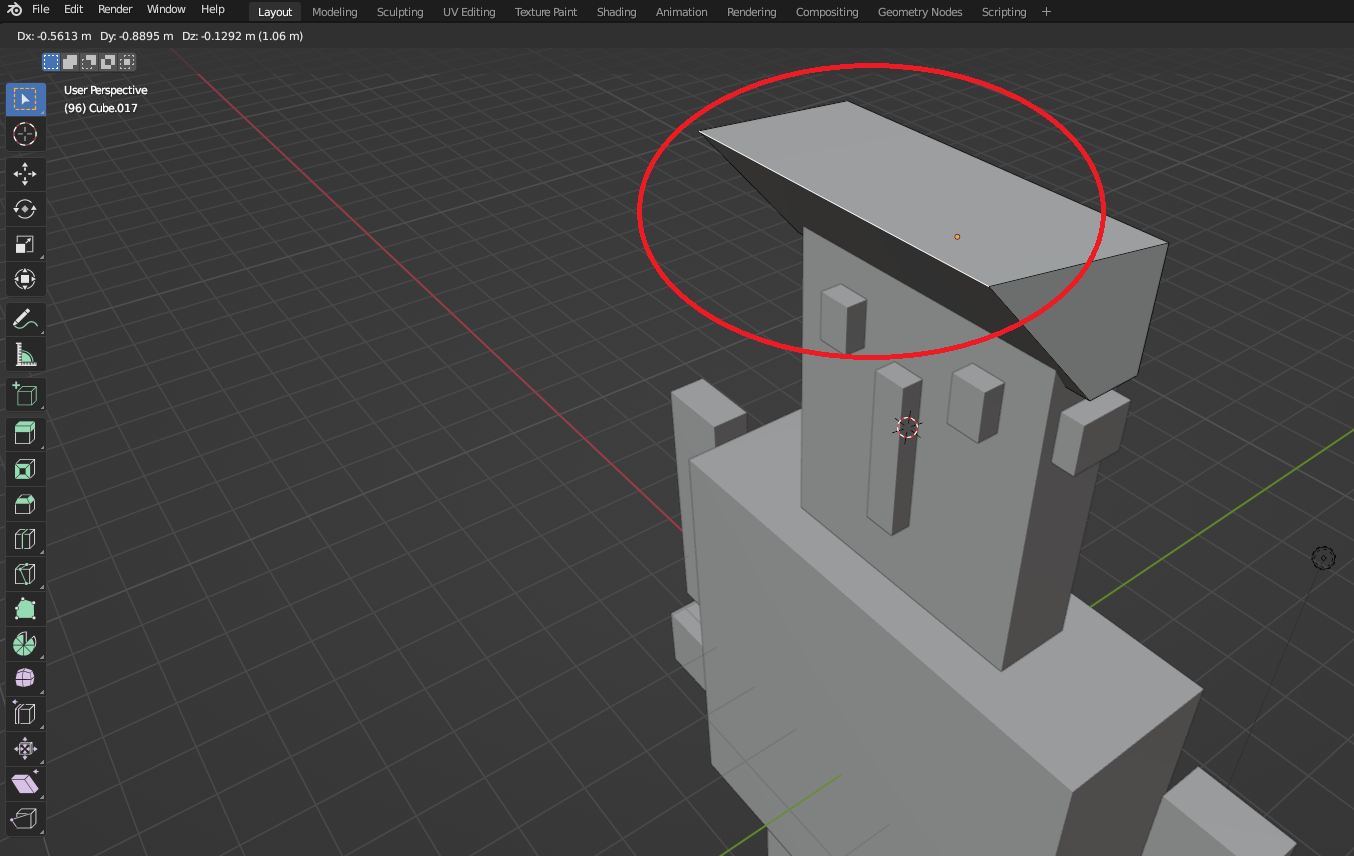The height and width of the screenshot is (856, 1354).
Task: Activate the Rotate tool
Action: pos(26,209)
